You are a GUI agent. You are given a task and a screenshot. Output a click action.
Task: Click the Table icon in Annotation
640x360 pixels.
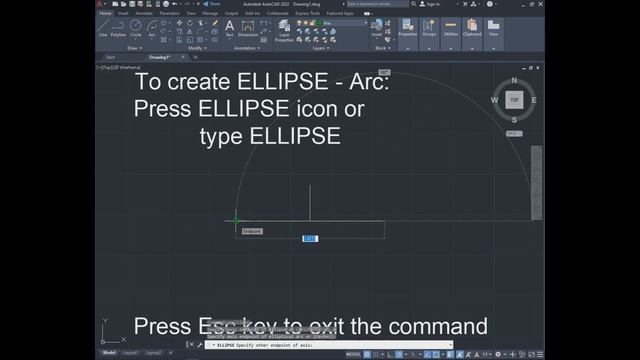(x=264, y=40)
